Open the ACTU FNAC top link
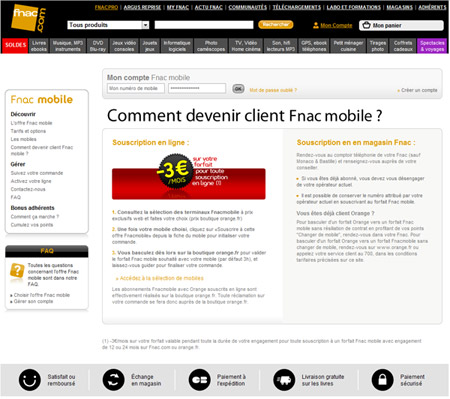This screenshot has height=399, width=450. (x=209, y=7)
